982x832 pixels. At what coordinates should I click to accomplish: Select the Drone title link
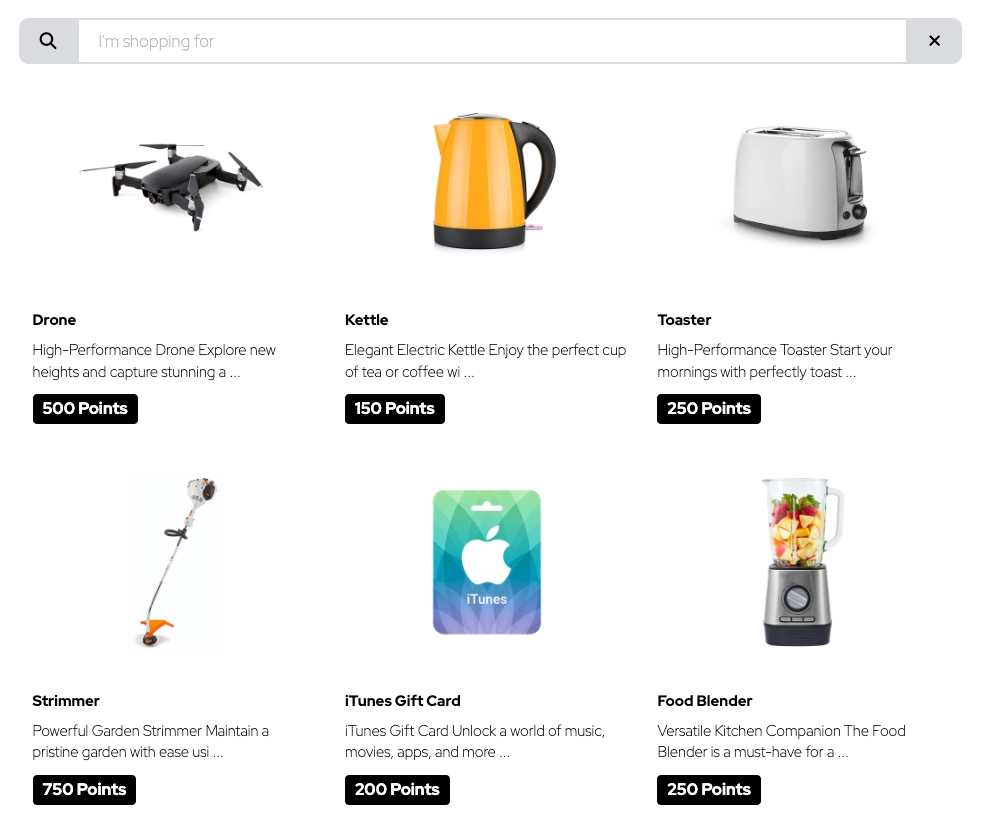coord(54,320)
